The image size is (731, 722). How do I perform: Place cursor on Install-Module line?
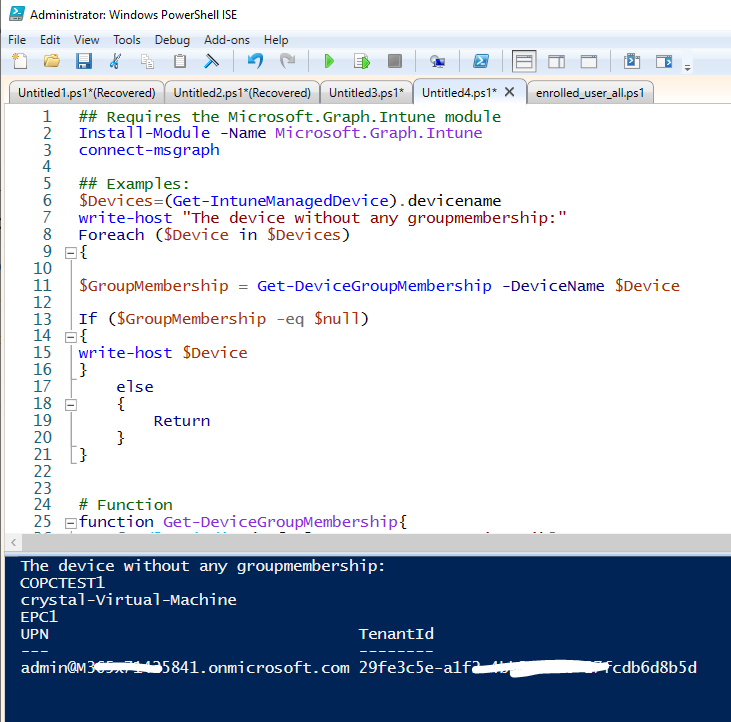point(280,133)
